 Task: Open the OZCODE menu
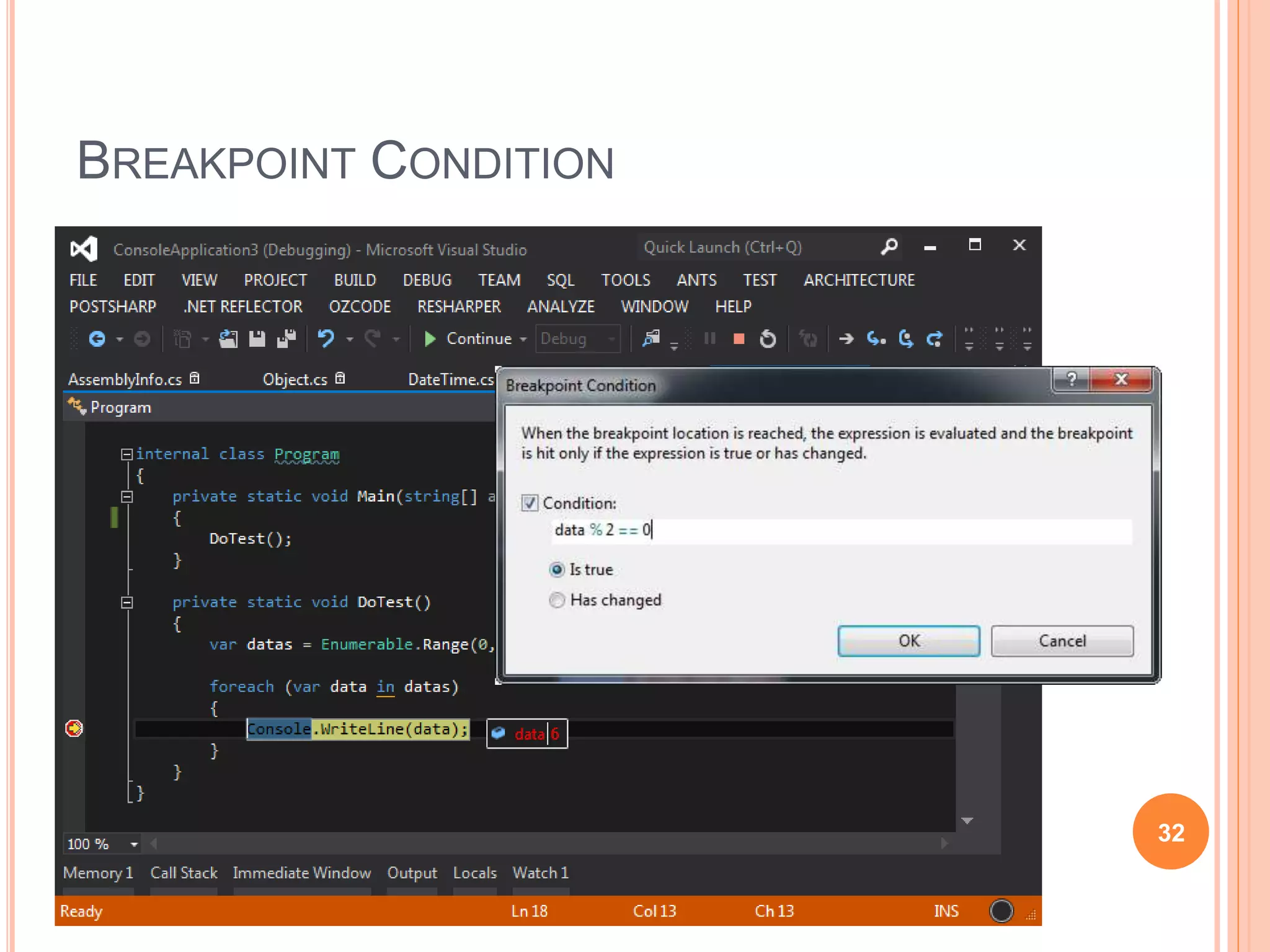click(360, 307)
